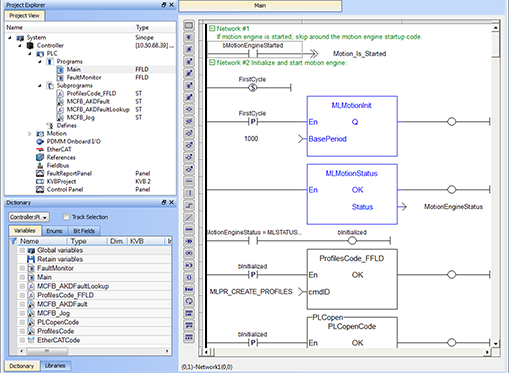Expand the Motion tree node
Screen dimensions: 509x373
click(x=30, y=134)
